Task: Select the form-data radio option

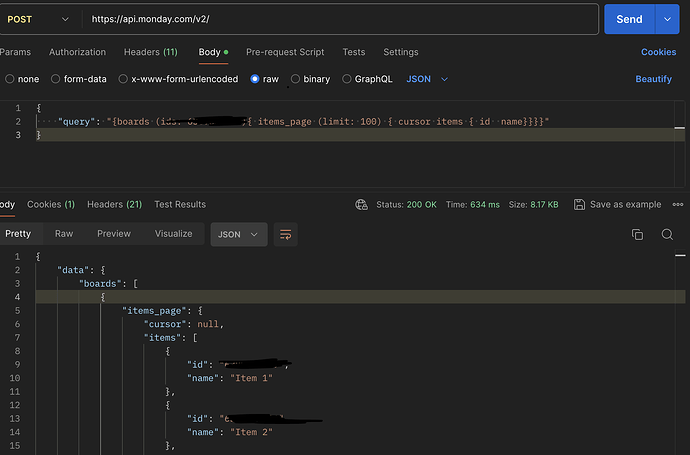Action: tap(79, 79)
